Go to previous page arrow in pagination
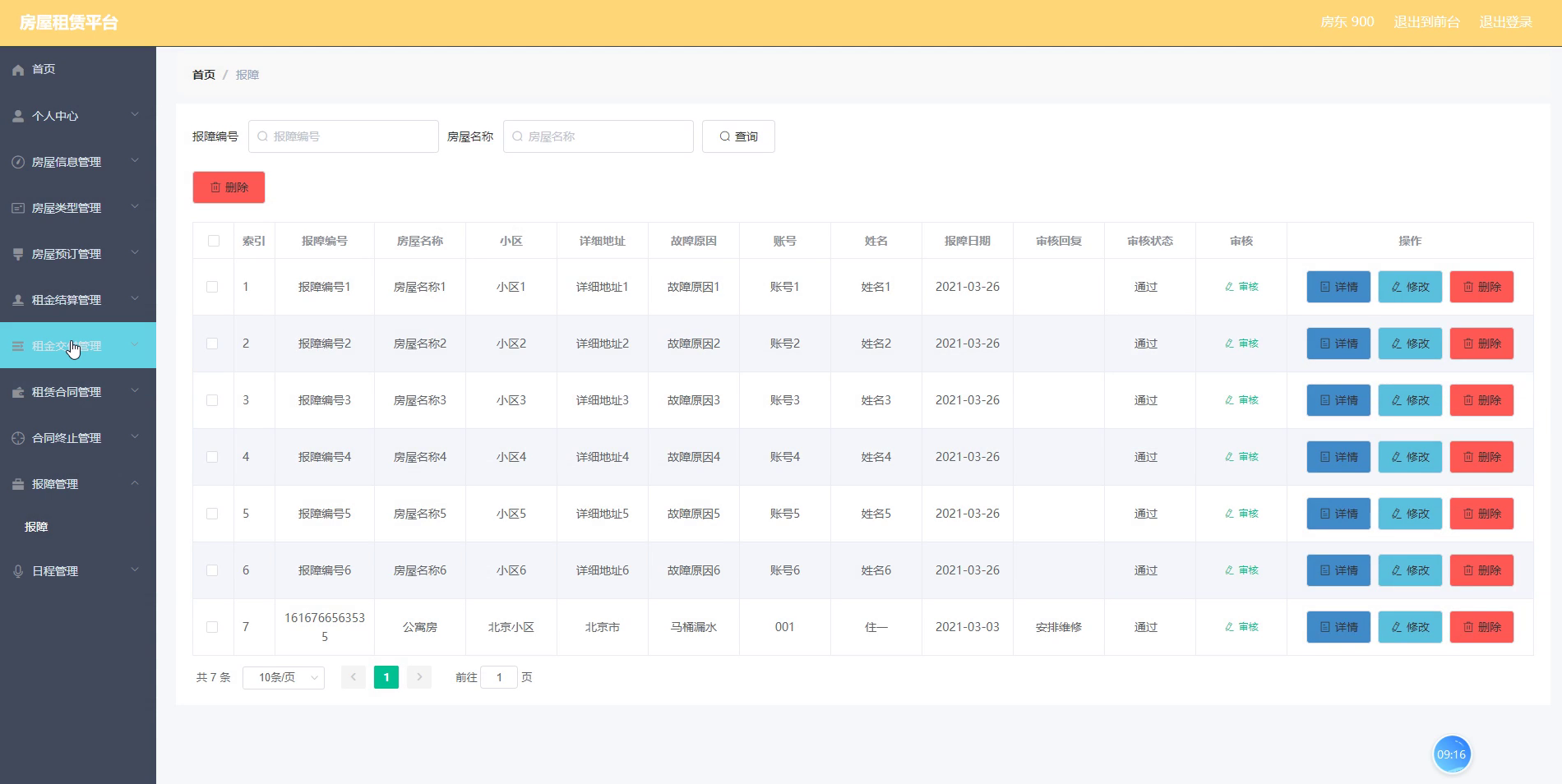 [x=354, y=677]
